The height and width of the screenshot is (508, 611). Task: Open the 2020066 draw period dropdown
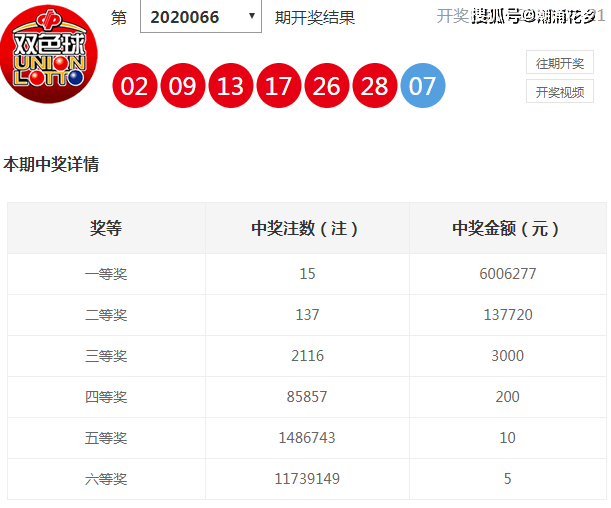tap(201, 17)
